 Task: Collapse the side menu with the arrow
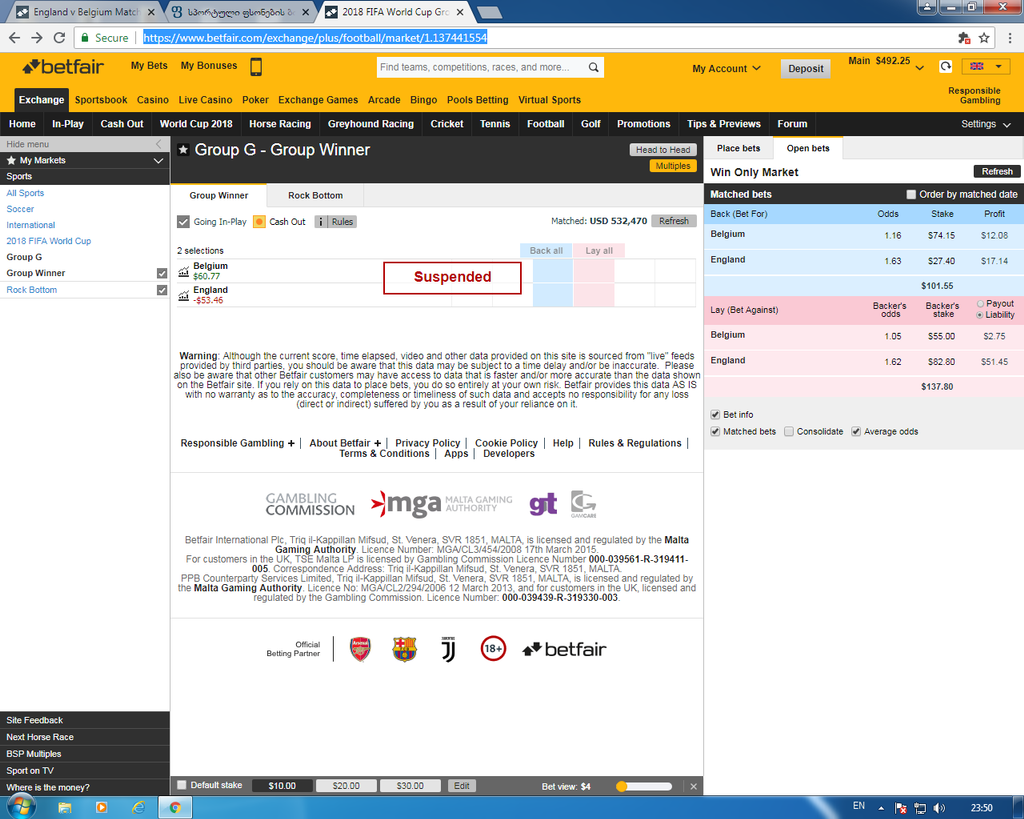point(159,144)
